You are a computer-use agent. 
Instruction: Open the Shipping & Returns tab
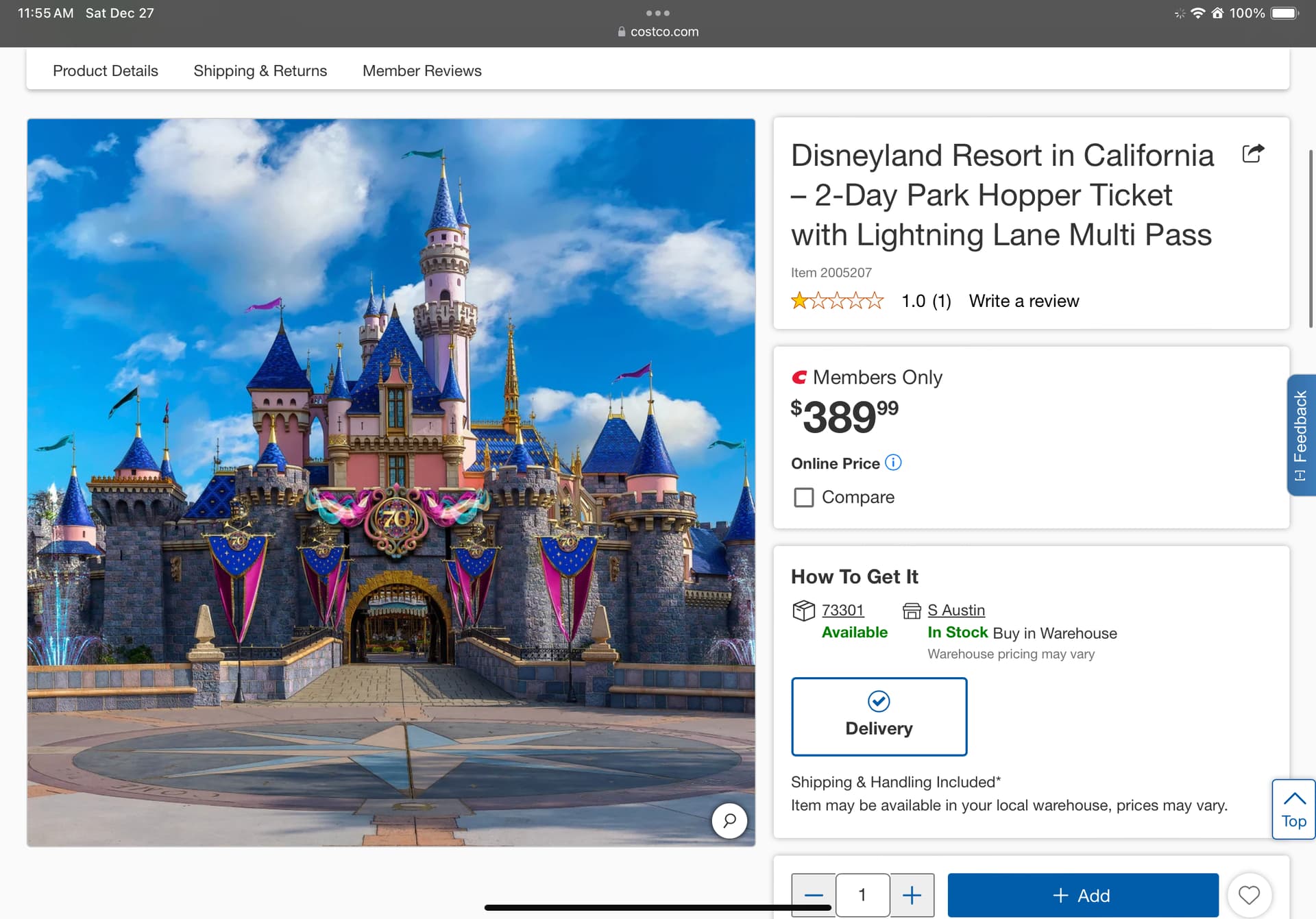260,71
